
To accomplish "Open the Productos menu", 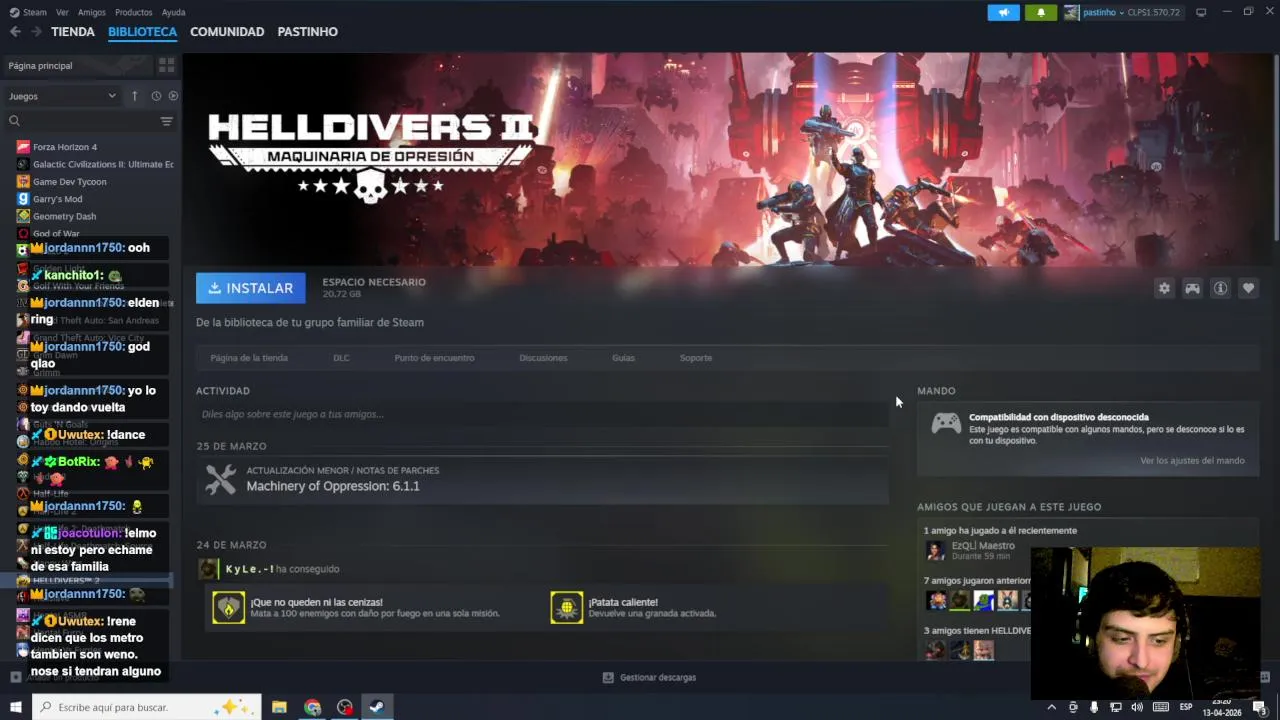I will 133,12.
